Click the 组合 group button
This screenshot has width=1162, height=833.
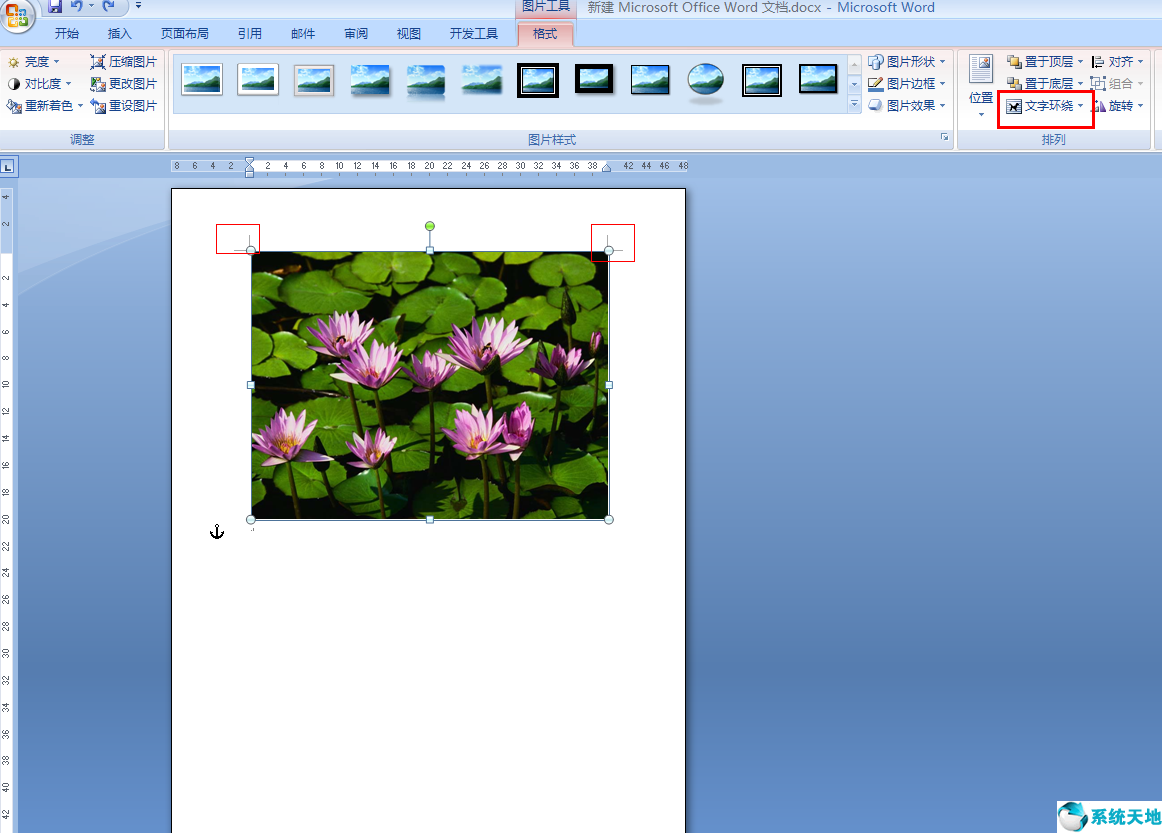coord(1118,84)
